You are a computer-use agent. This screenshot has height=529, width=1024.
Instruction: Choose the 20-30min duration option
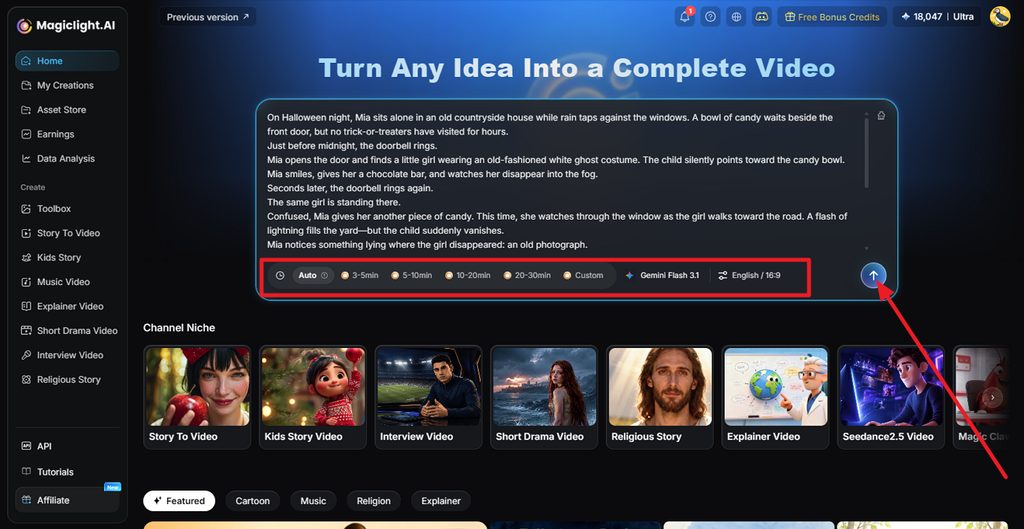[527, 276]
